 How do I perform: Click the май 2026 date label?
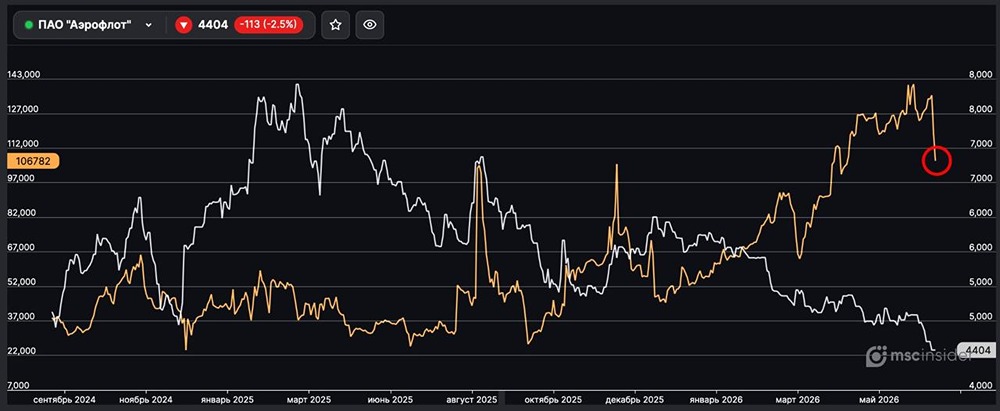[879, 399]
